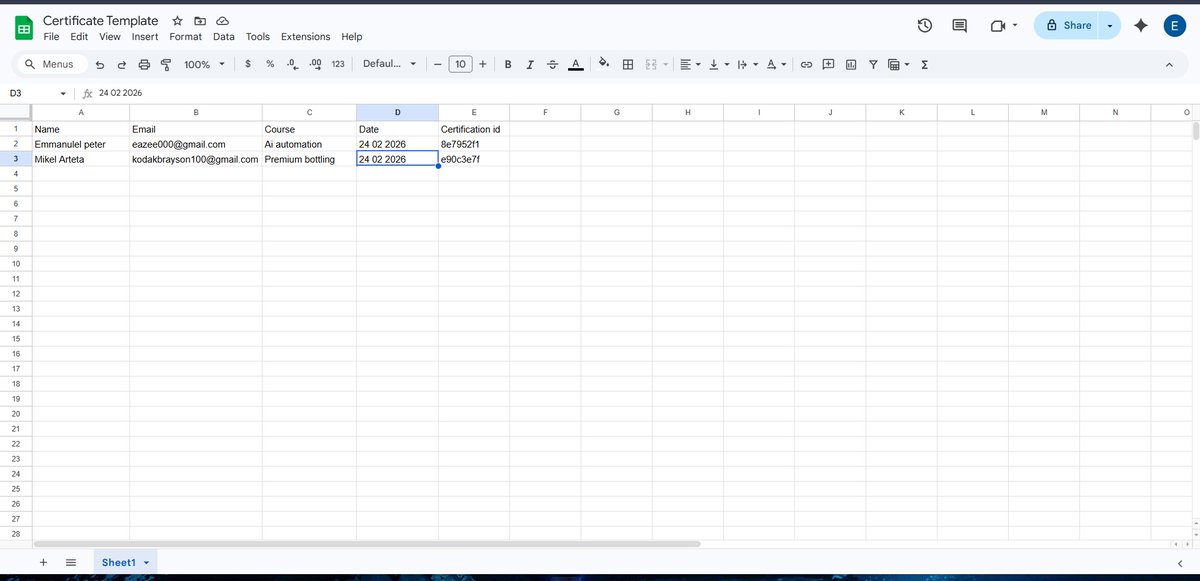Click the Meet camera icon

pyautogui.click(x=997, y=25)
